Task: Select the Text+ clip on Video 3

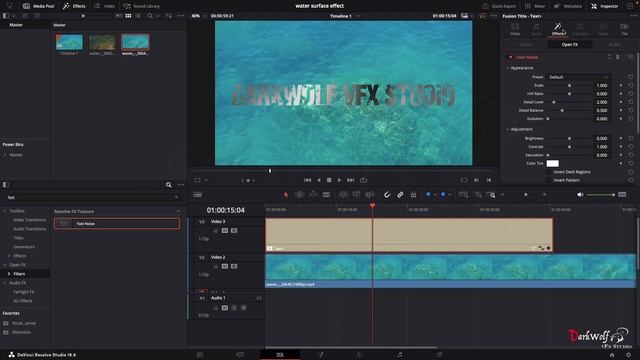Action: 409,235
